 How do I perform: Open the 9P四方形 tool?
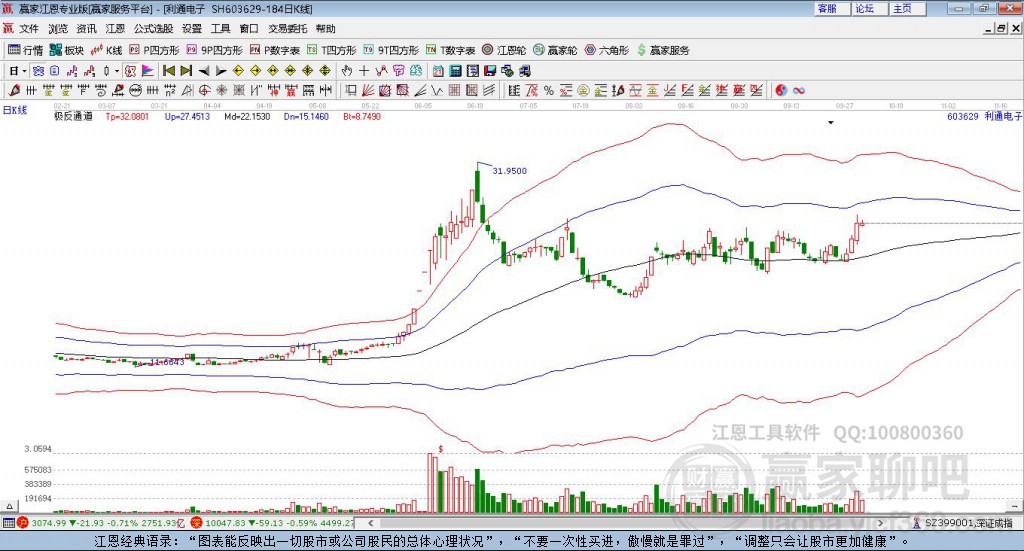pos(214,50)
